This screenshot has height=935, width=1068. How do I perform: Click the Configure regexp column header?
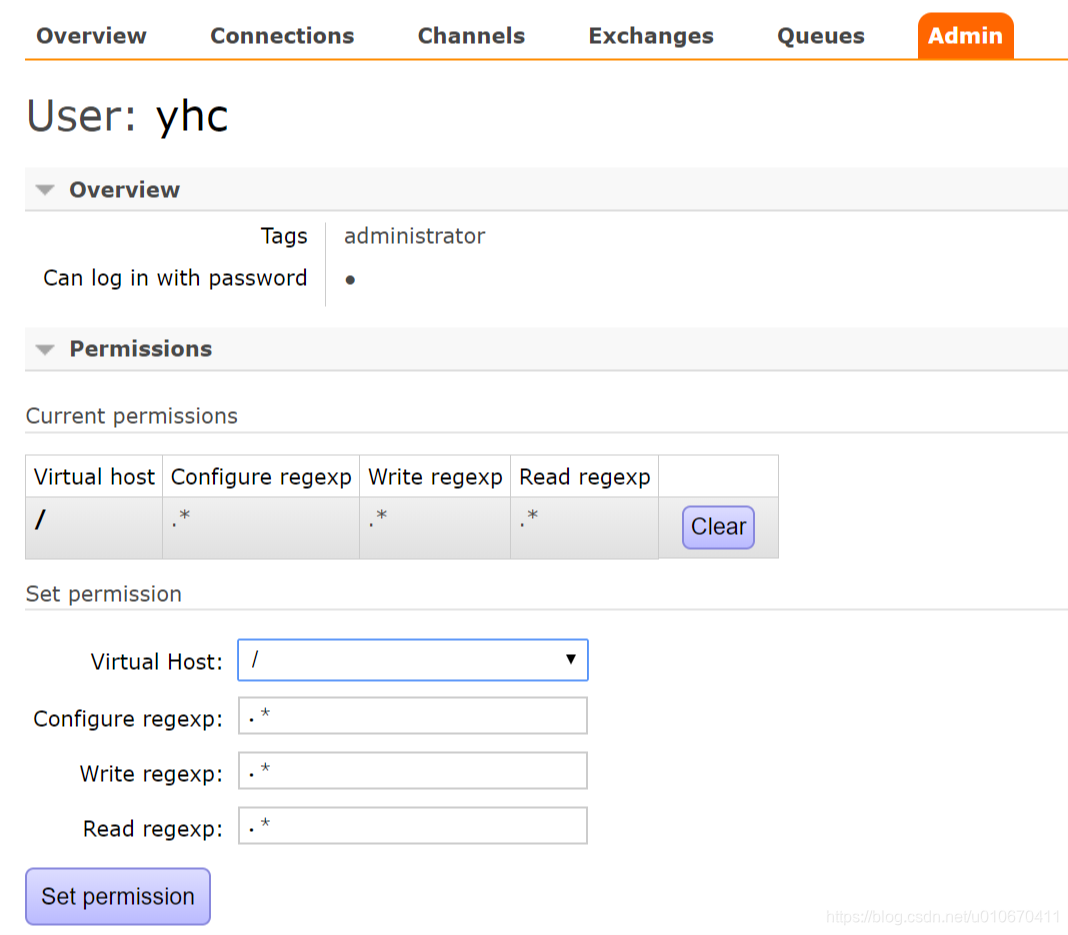pyautogui.click(x=260, y=476)
